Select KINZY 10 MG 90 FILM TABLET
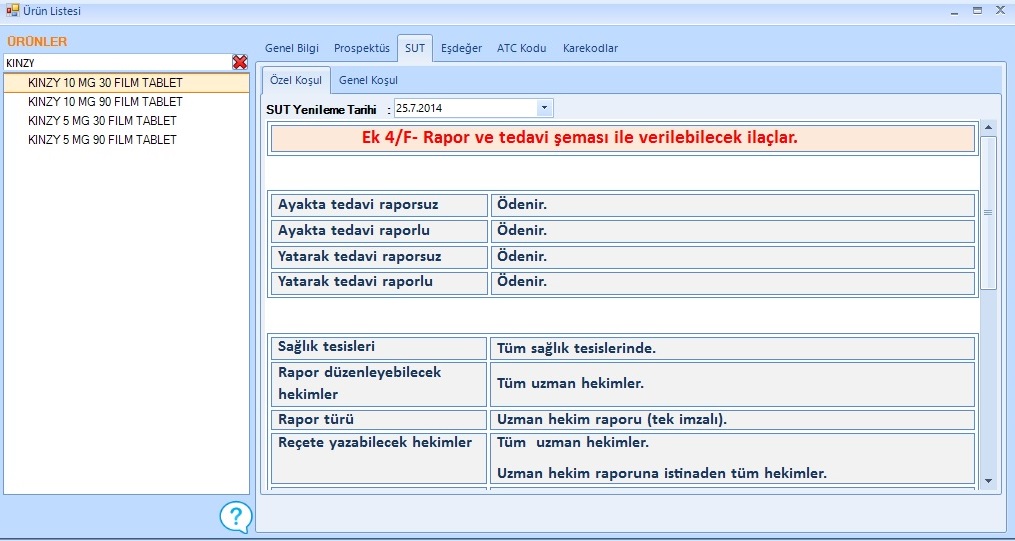The image size is (1015, 541). click(x=105, y=102)
